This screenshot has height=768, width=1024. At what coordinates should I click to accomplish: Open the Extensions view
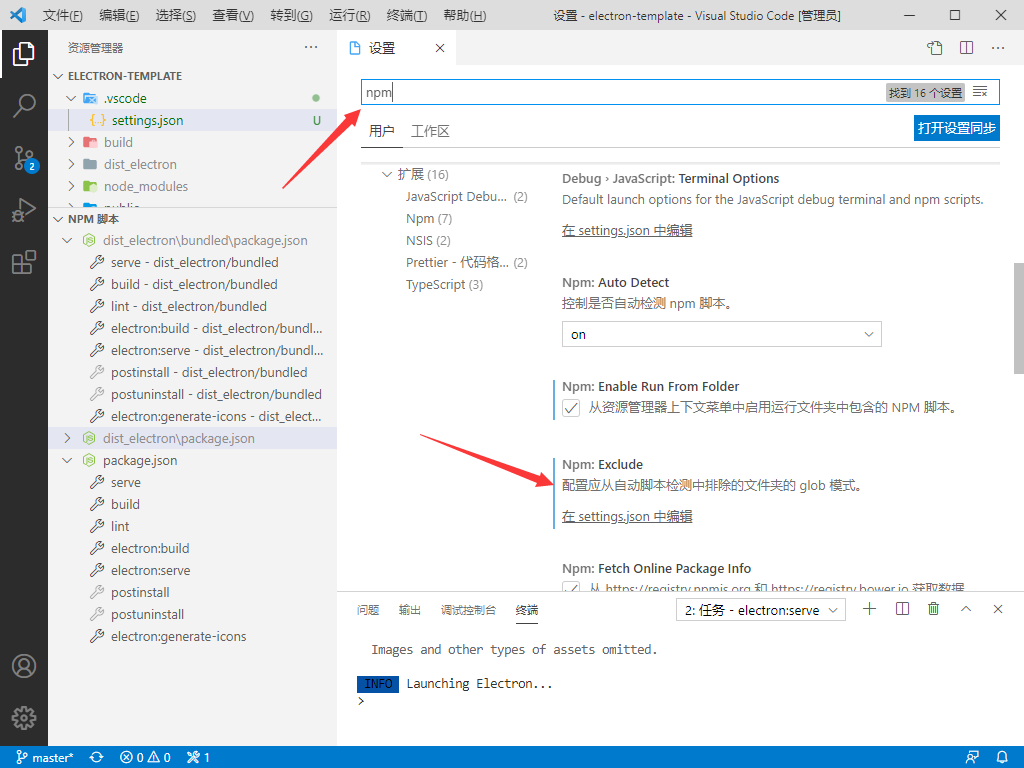tap(24, 263)
